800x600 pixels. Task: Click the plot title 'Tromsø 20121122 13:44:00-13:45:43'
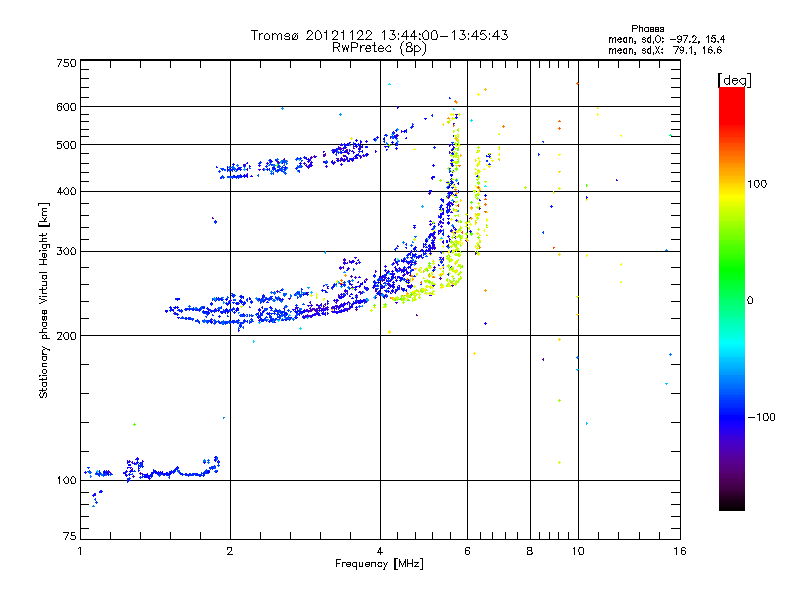coord(380,35)
